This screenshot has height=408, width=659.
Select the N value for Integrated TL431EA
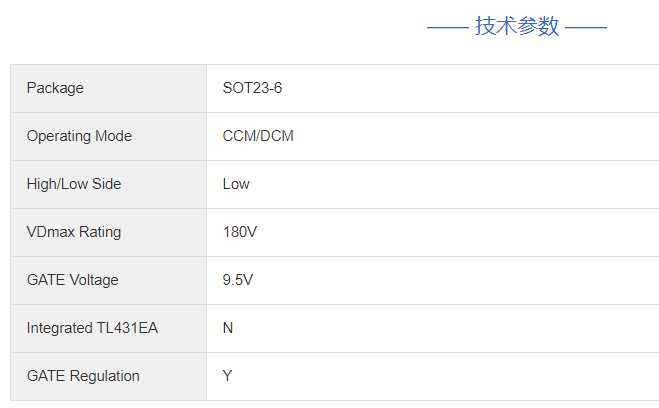[x=228, y=328]
